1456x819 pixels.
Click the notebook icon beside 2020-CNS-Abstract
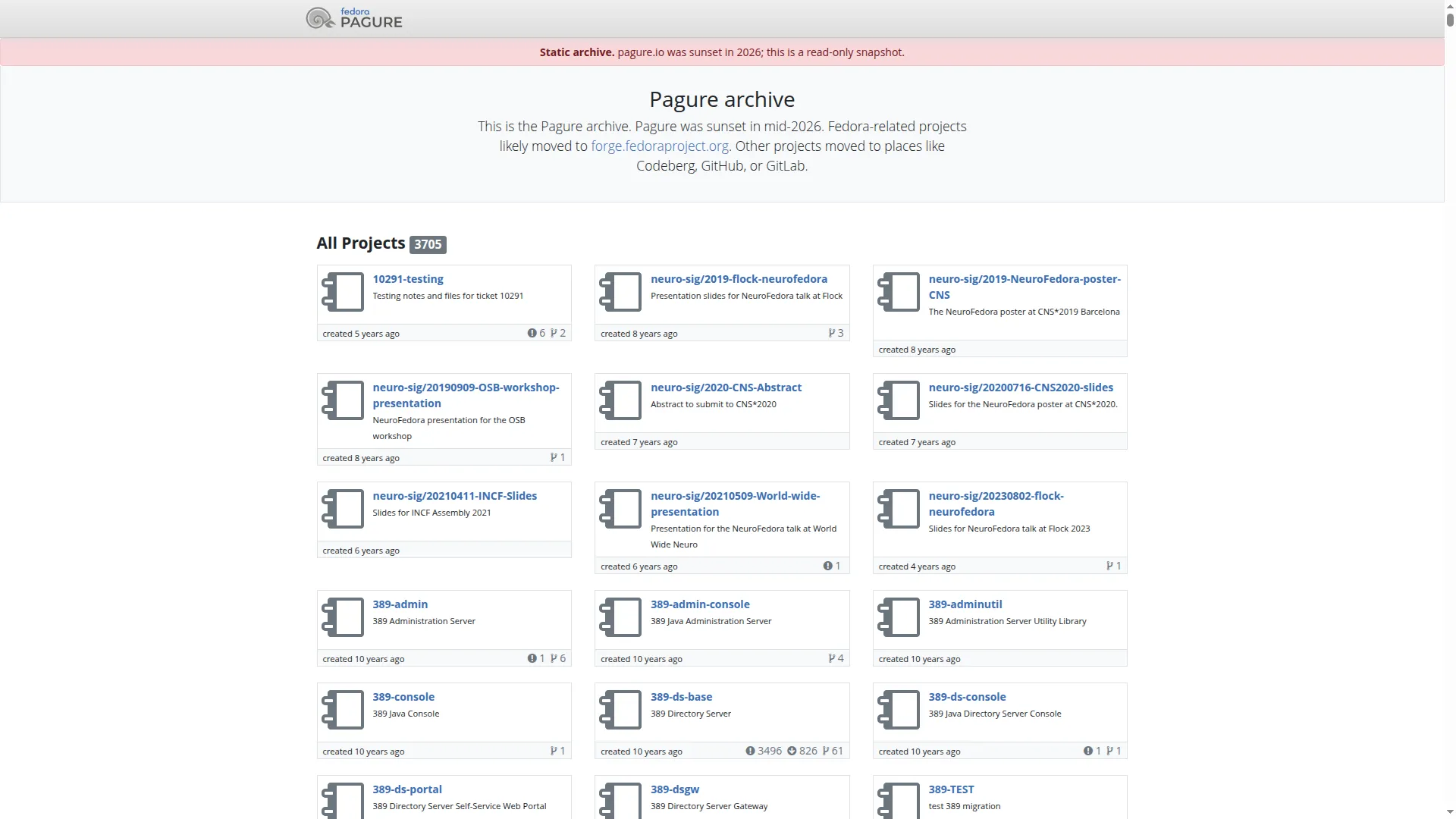(x=620, y=400)
